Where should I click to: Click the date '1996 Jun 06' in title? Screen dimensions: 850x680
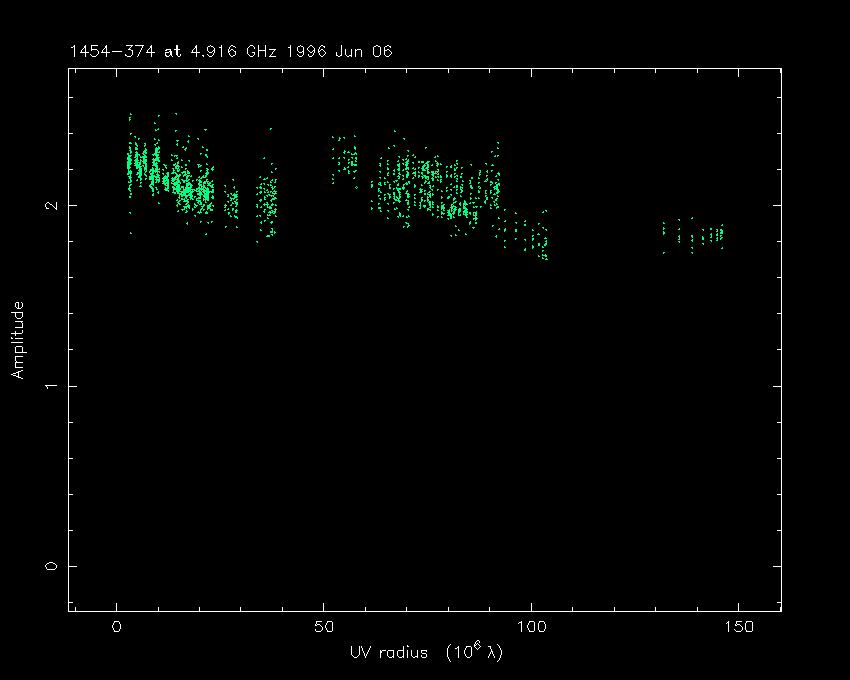(x=342, y=51)
